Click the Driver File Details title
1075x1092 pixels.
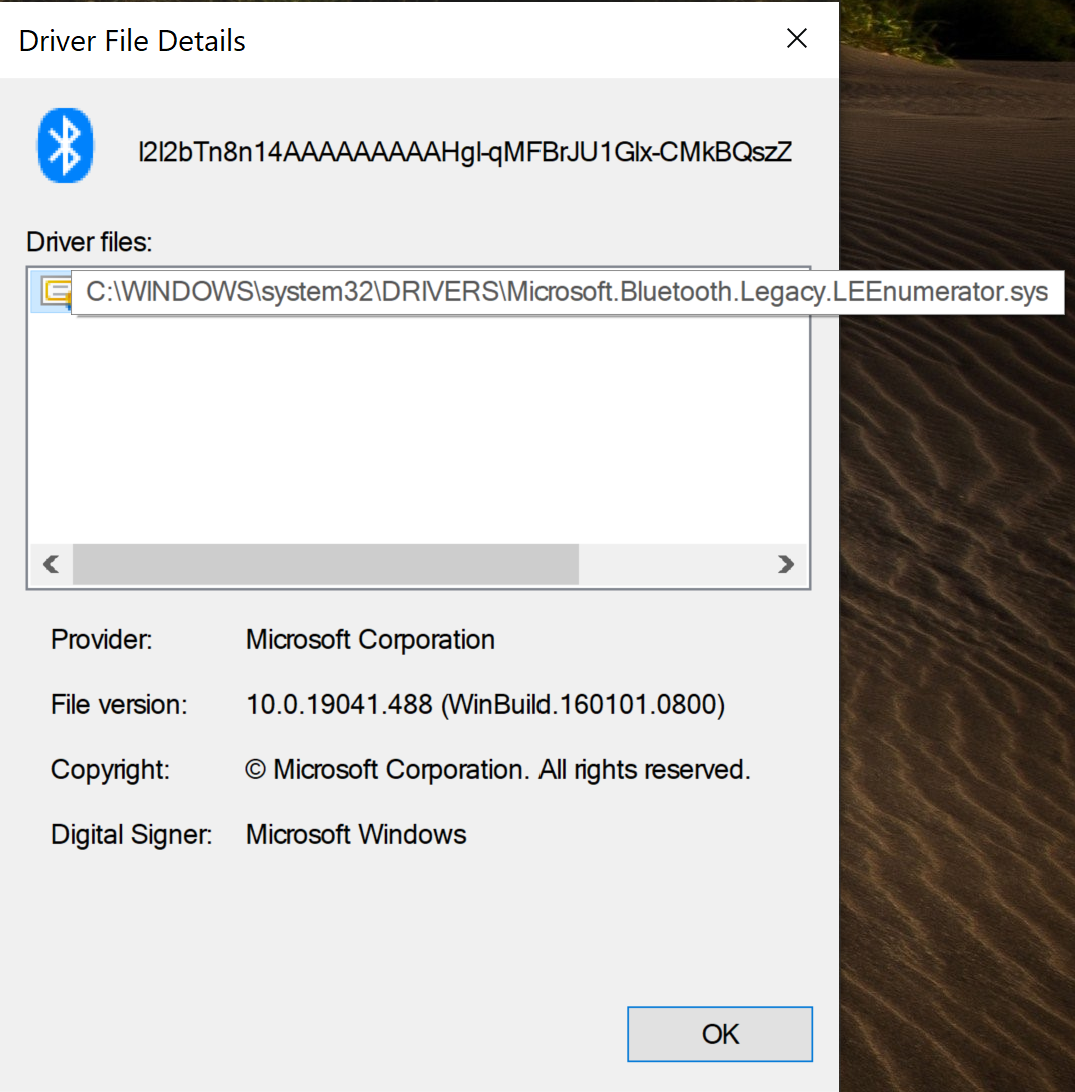point(132,41)
